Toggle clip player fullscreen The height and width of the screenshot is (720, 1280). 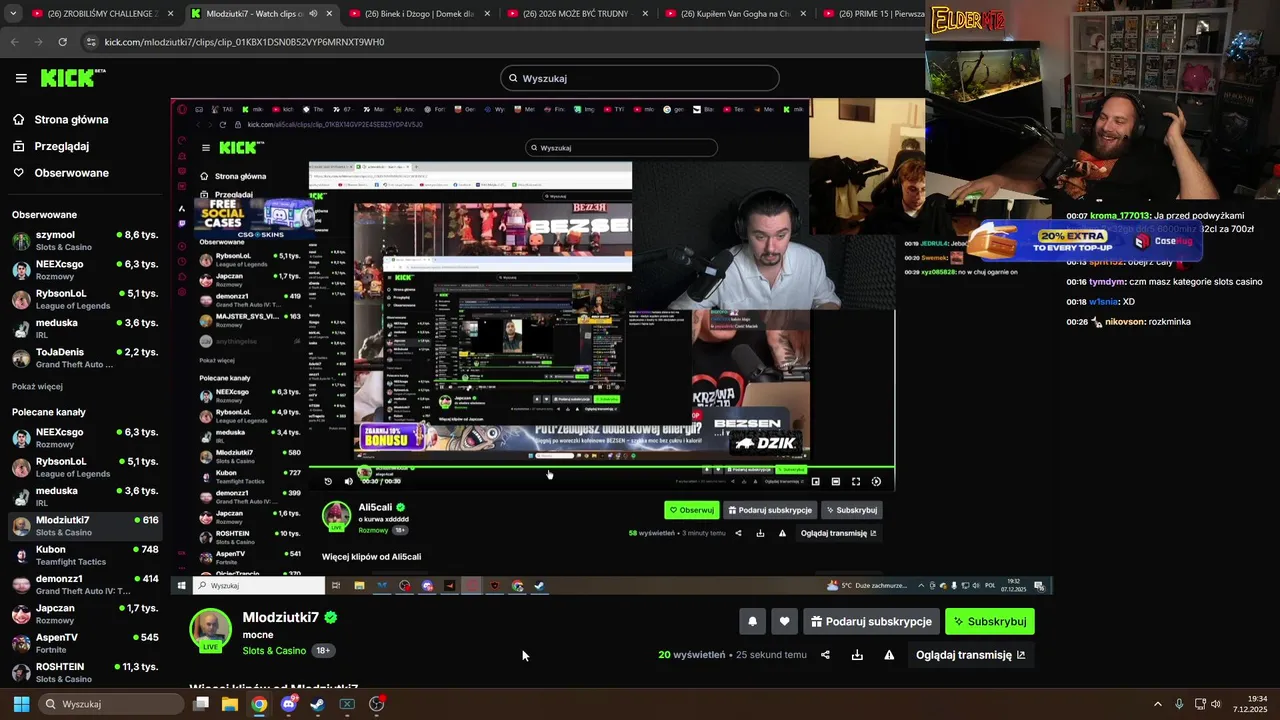pyautogui.click(x=856, y=481)
